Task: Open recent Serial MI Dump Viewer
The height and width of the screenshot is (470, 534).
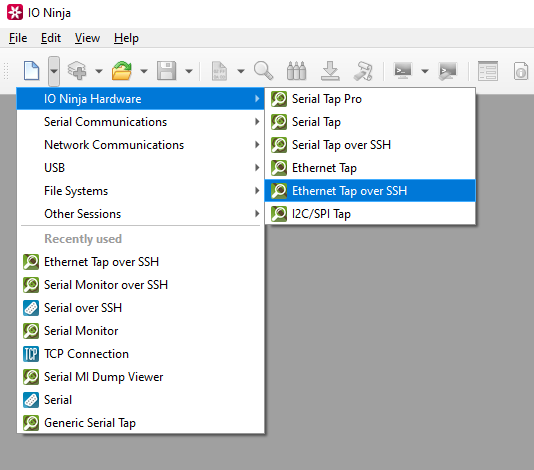Action: [x=141, y=377]
